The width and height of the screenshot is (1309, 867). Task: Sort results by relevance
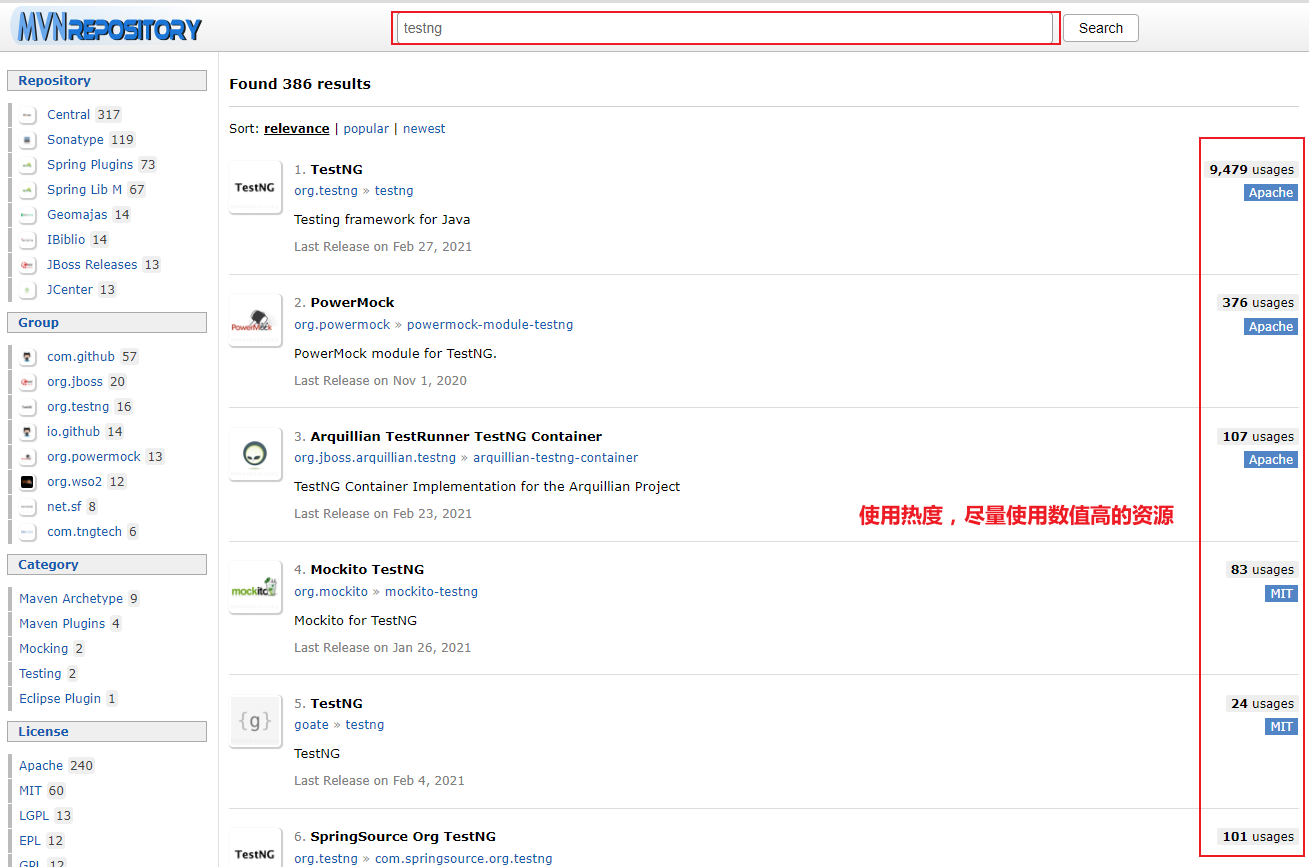click(297, 129)
